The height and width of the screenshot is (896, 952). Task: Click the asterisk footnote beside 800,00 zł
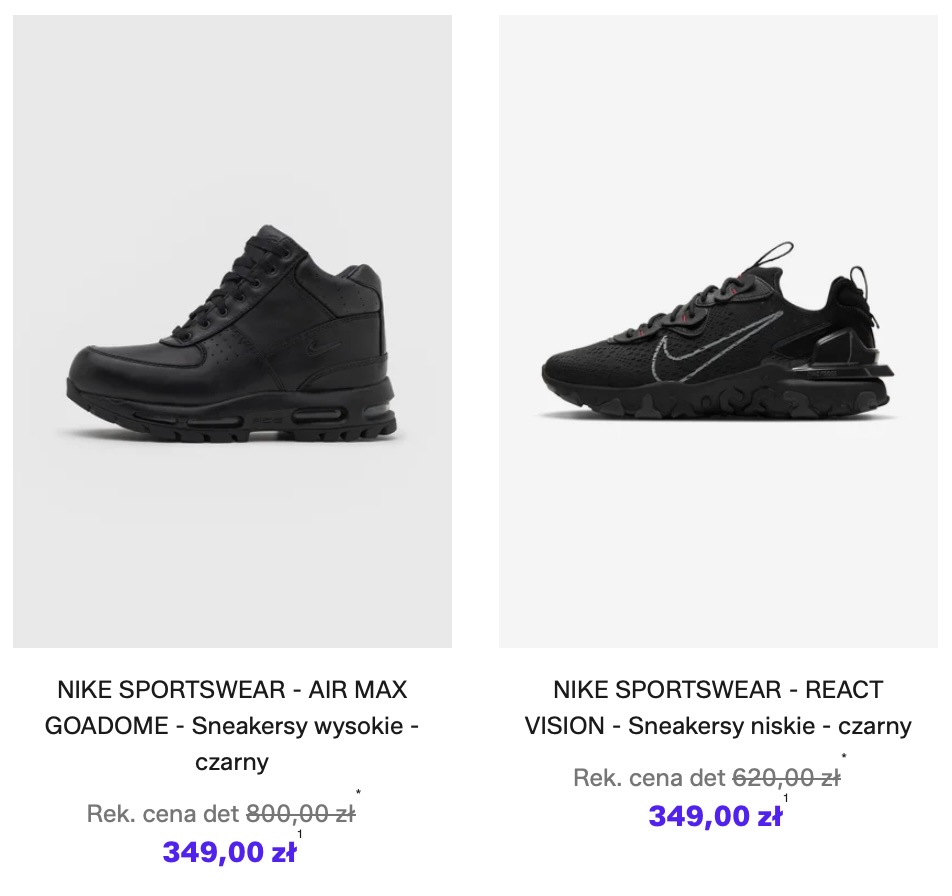point(358,794)
